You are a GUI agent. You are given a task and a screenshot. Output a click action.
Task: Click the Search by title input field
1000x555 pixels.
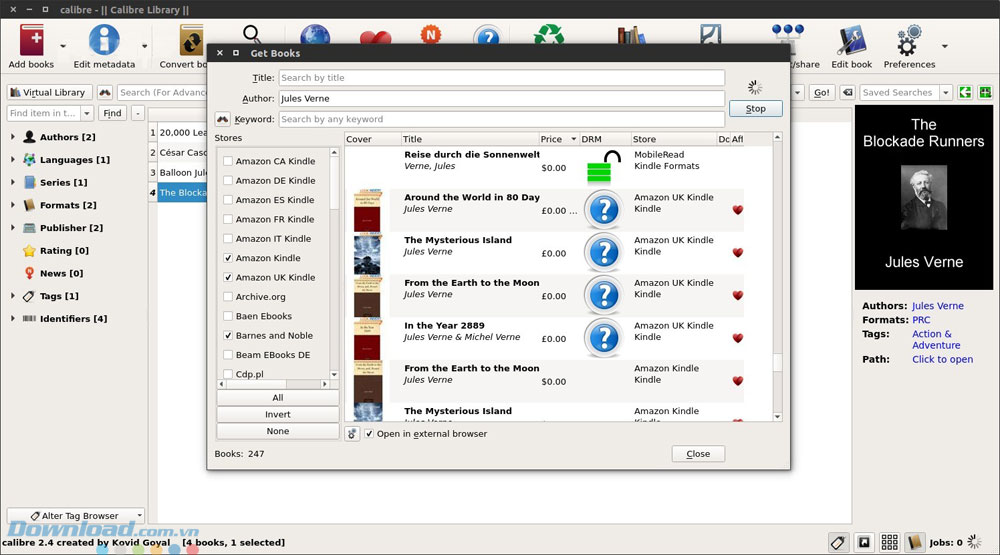tap(501, 78)
